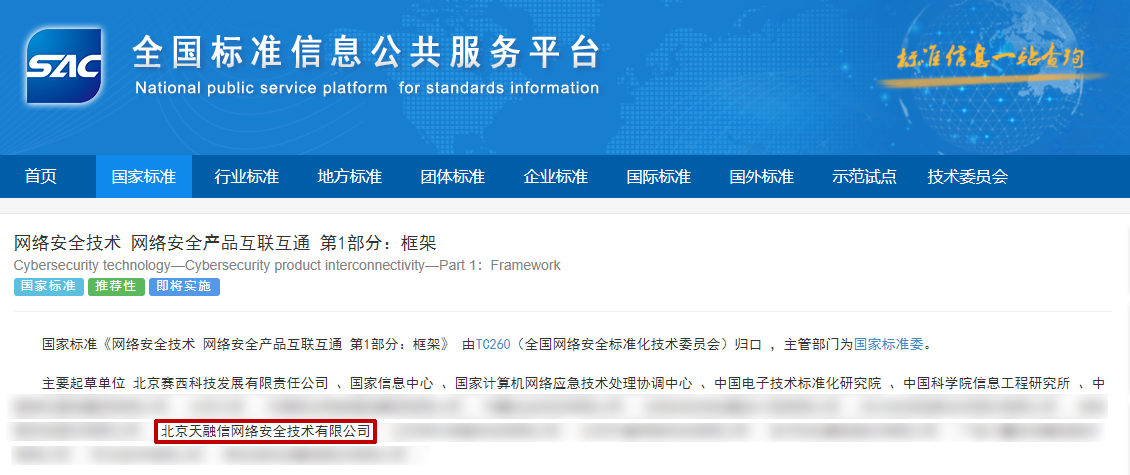The height and width of the screenshot is (475, 1130).
Task: Click the 全国标准信息公共服务平台 site title
Action: coord(366,53)
